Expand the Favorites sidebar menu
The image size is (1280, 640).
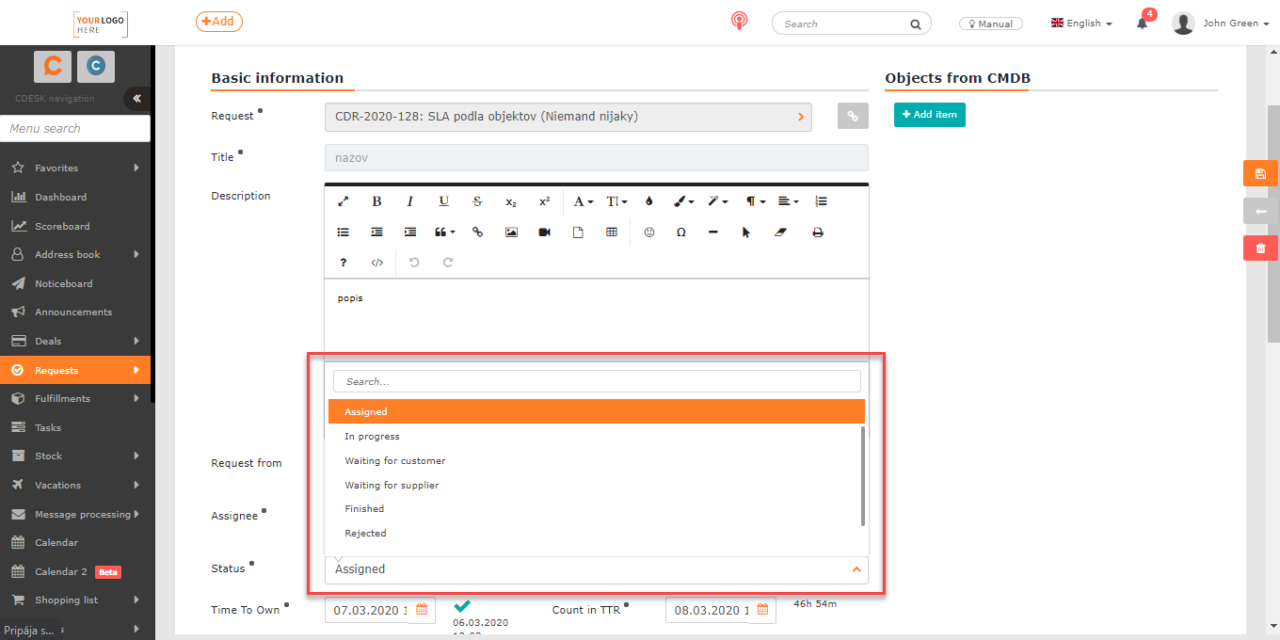75,168
